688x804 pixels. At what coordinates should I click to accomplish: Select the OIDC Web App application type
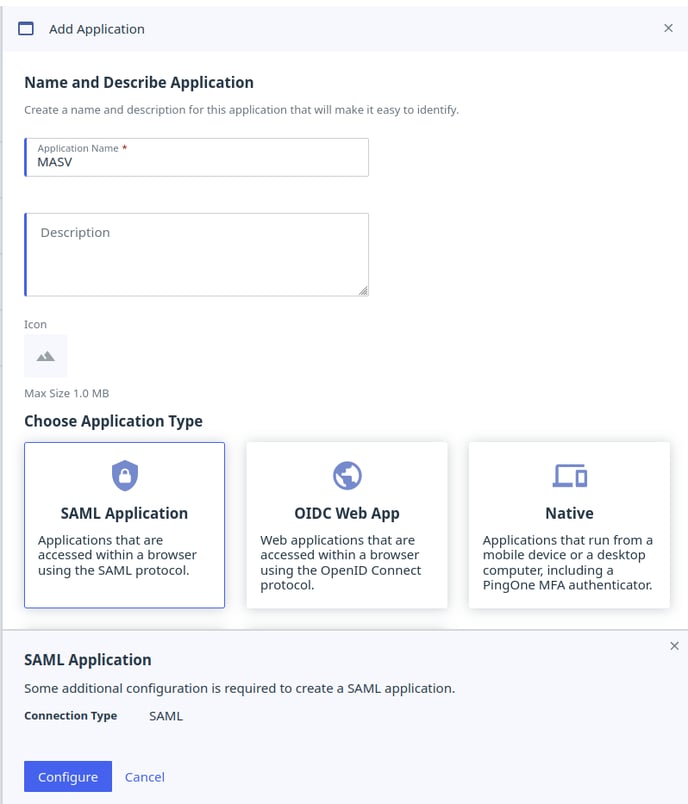(346, 525)
